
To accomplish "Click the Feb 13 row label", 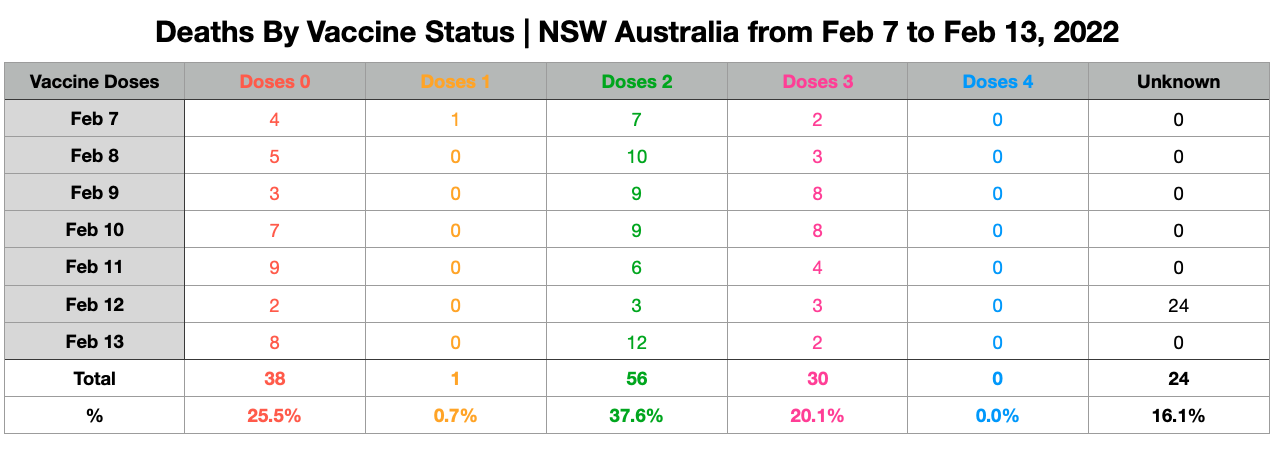I will click(95, 341).
